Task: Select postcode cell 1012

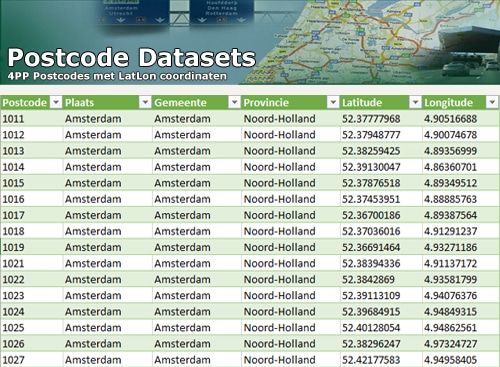Action: point(32,135)
